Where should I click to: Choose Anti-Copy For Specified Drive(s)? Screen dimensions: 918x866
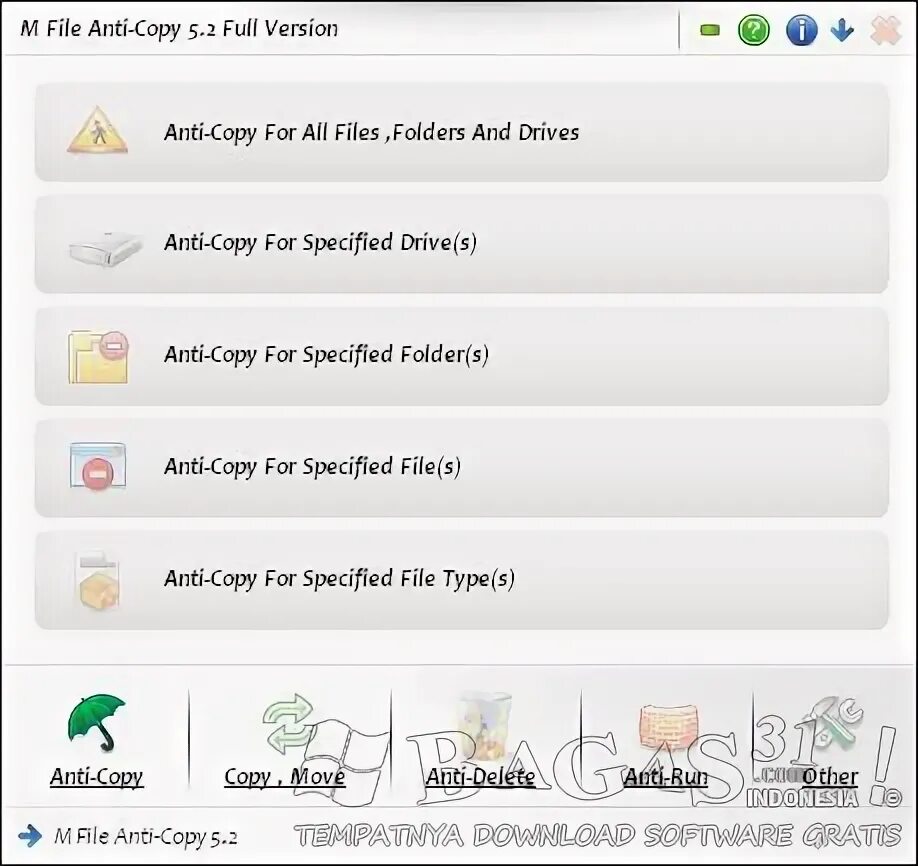462,244
